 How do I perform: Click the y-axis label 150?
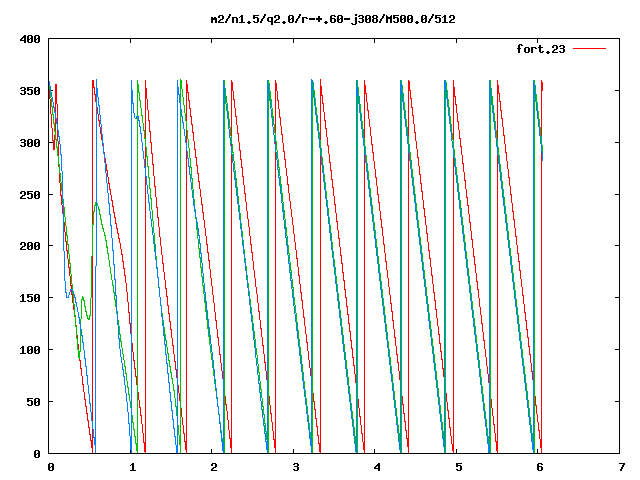30,298
